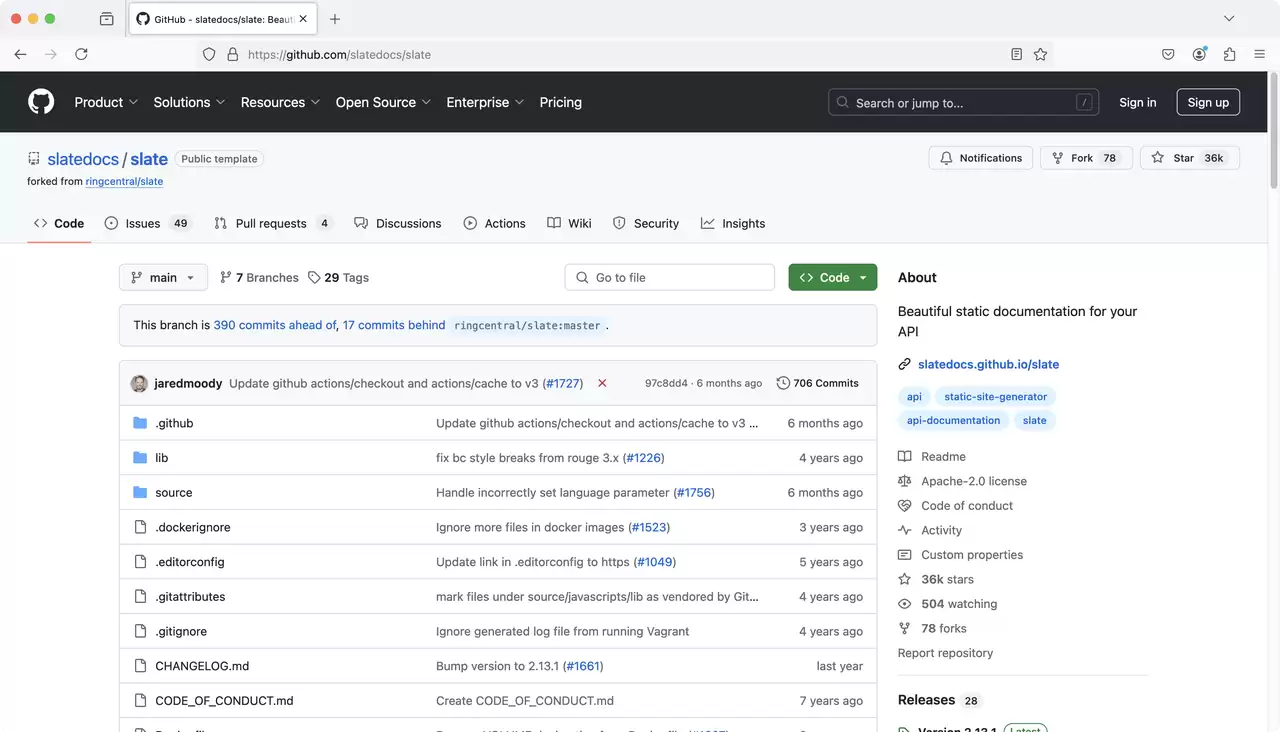The image size is (1280, 732).
Task: Select the Code tab
Action: [x=59, y=223]
